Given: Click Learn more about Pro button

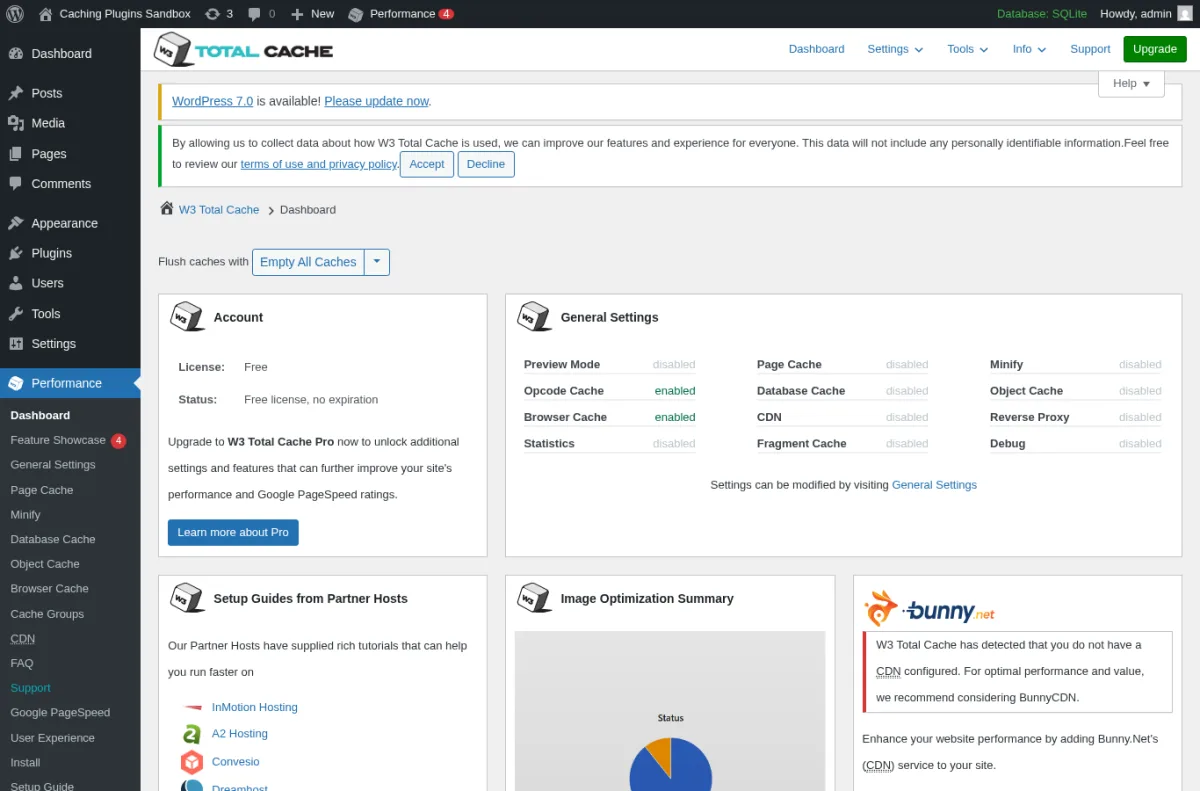Looking at the screenshot, I should click(233, 533).
